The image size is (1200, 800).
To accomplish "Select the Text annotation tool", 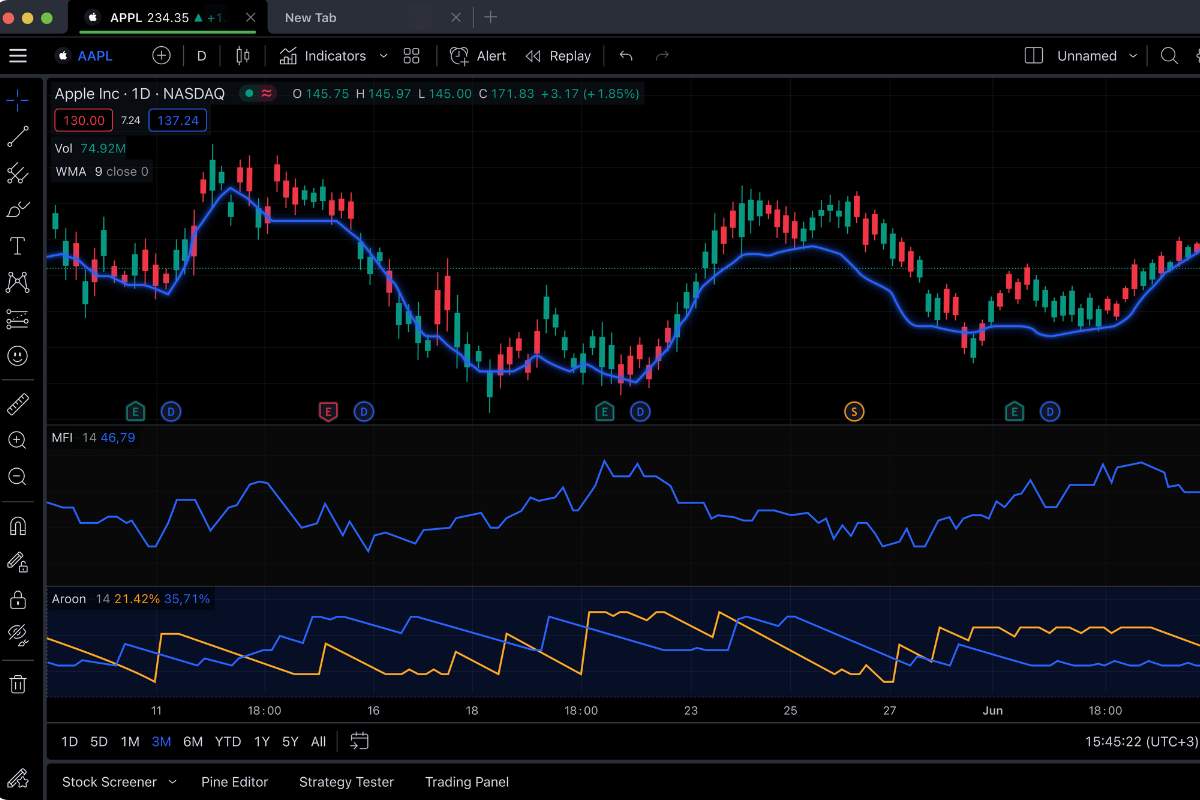I will [x=17, y=246].
